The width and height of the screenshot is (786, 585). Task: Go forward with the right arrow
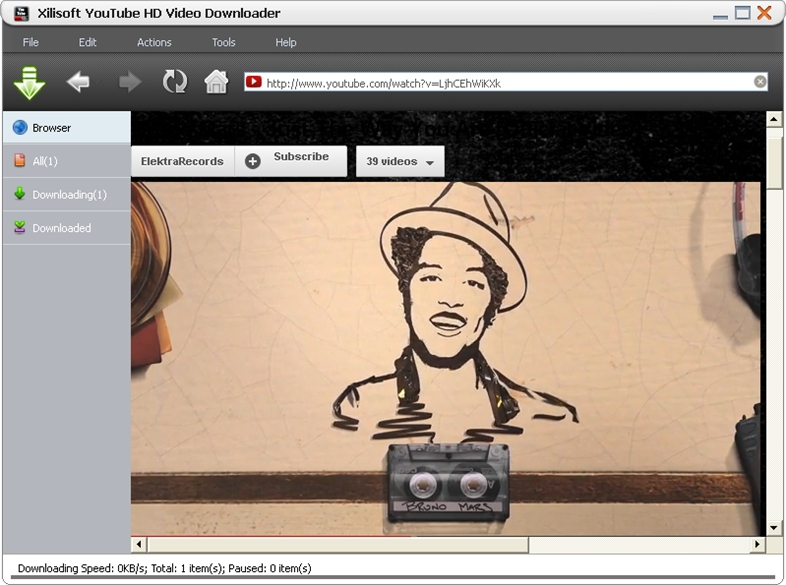tap(130, 82)
